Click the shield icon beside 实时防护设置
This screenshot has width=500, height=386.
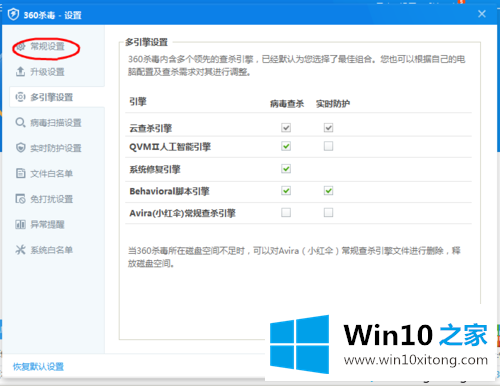[x=21, y=148]
